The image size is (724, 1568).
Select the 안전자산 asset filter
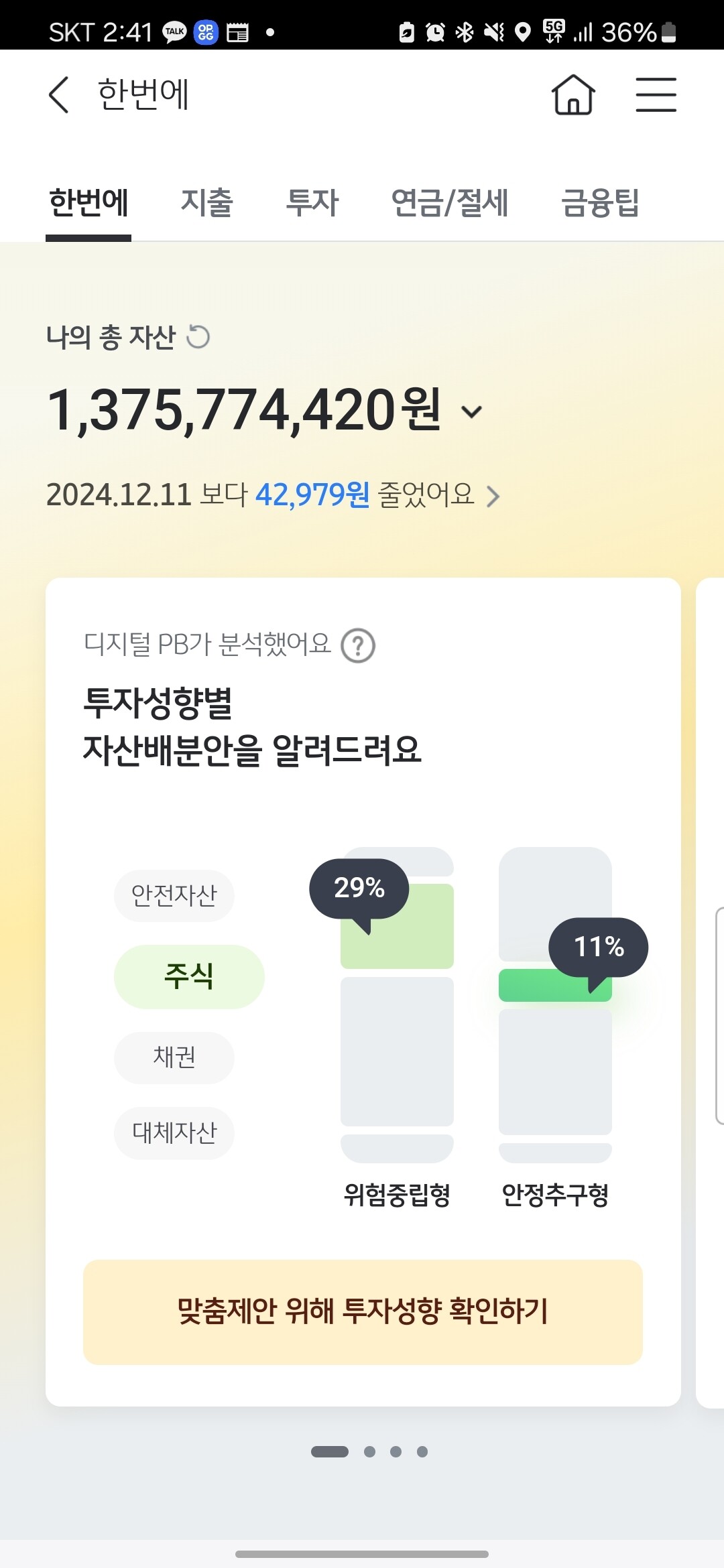(x=174, y=895)
